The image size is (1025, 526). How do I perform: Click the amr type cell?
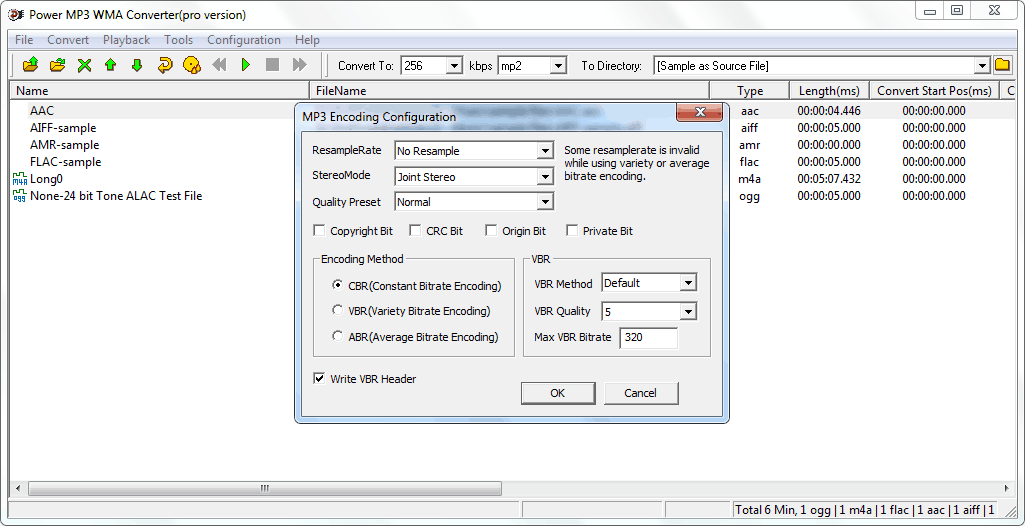coord(749,145)
